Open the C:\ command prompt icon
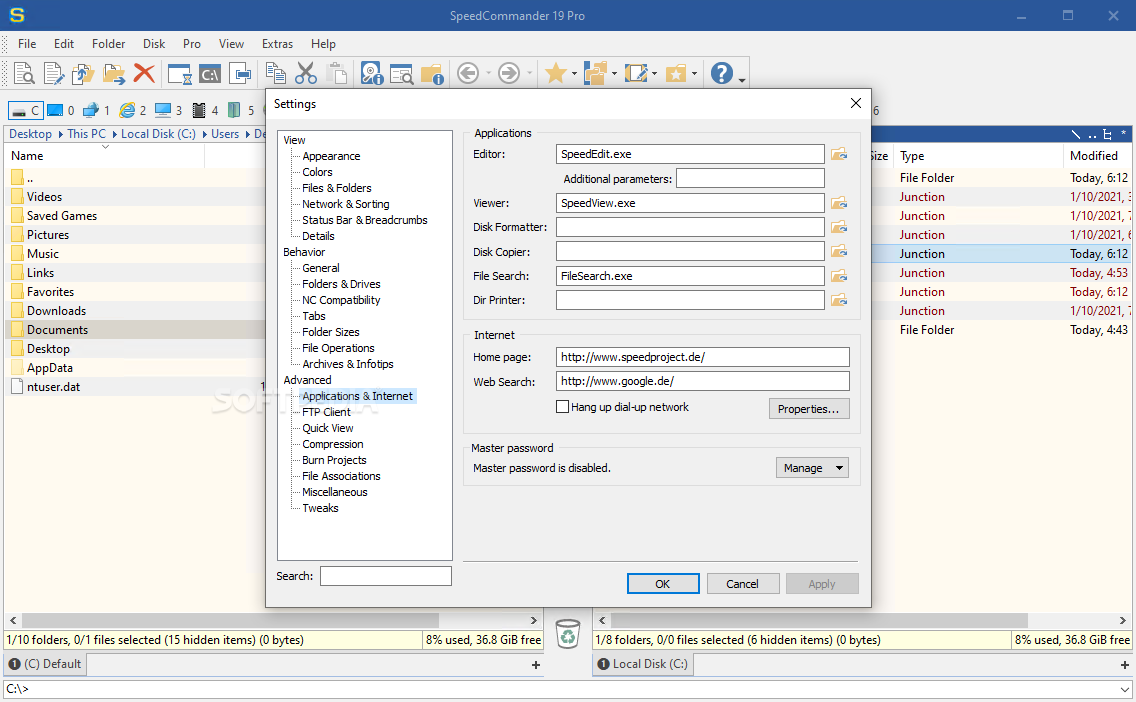The image size is (1136, 702). (x=210, y=73)
